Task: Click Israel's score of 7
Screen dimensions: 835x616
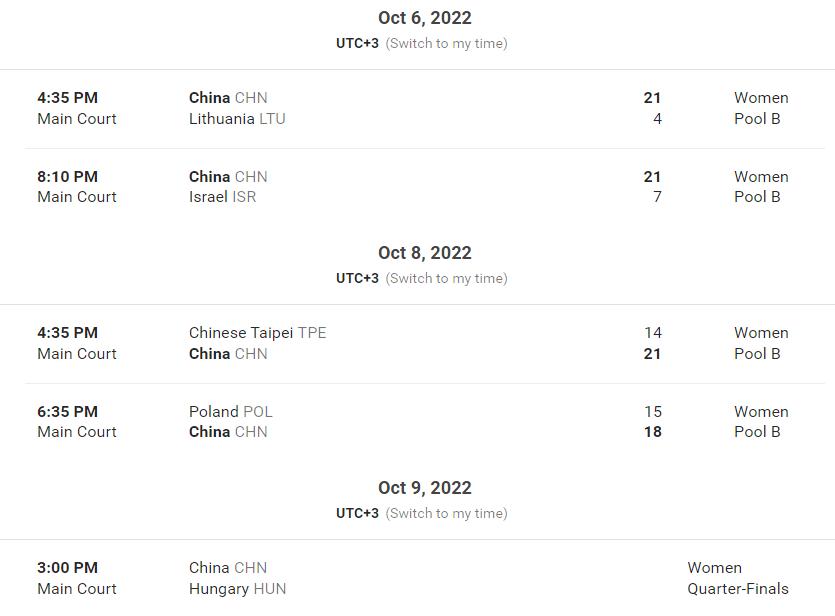Action: pos(657,197)
